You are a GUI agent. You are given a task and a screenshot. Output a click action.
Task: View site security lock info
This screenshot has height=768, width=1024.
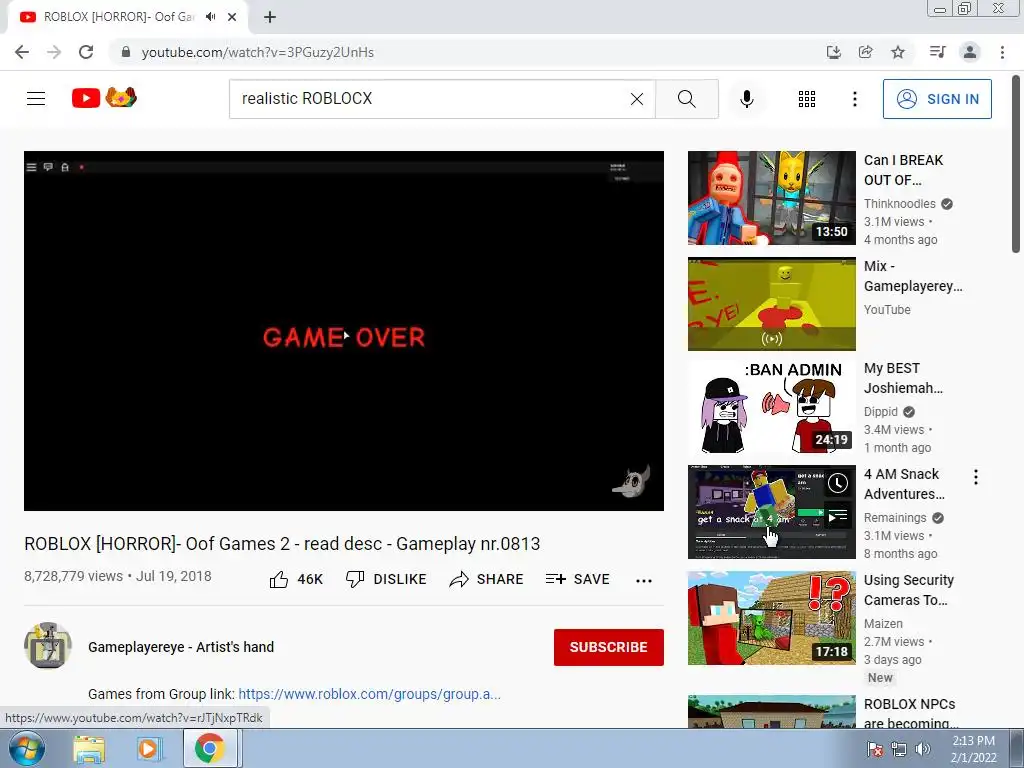click(126, 52)
